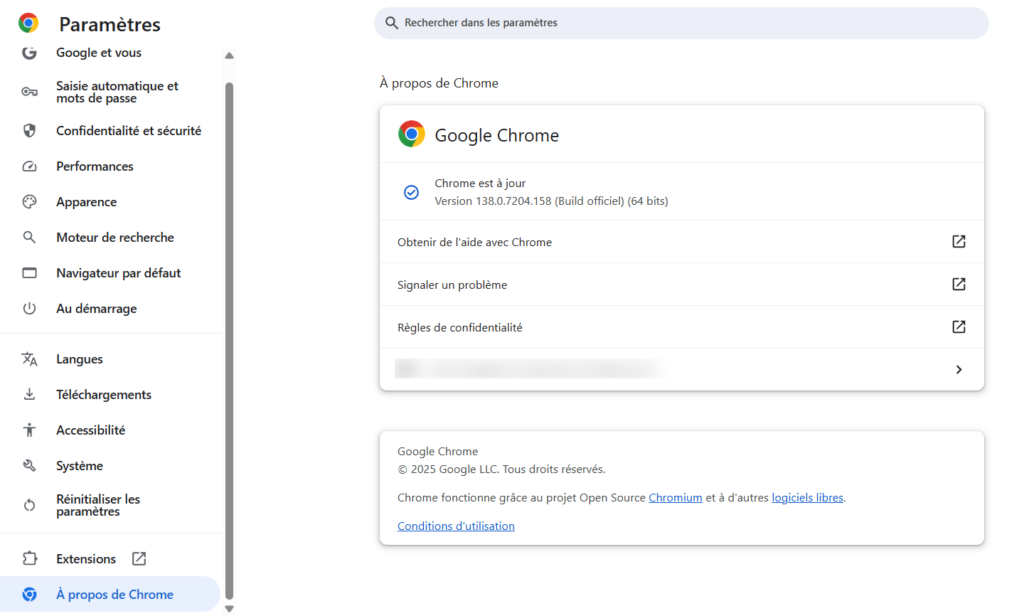This screenshot has width=1024, height=616.
Task: Click the blue checkmark update status icon
Action: point(411,192)
